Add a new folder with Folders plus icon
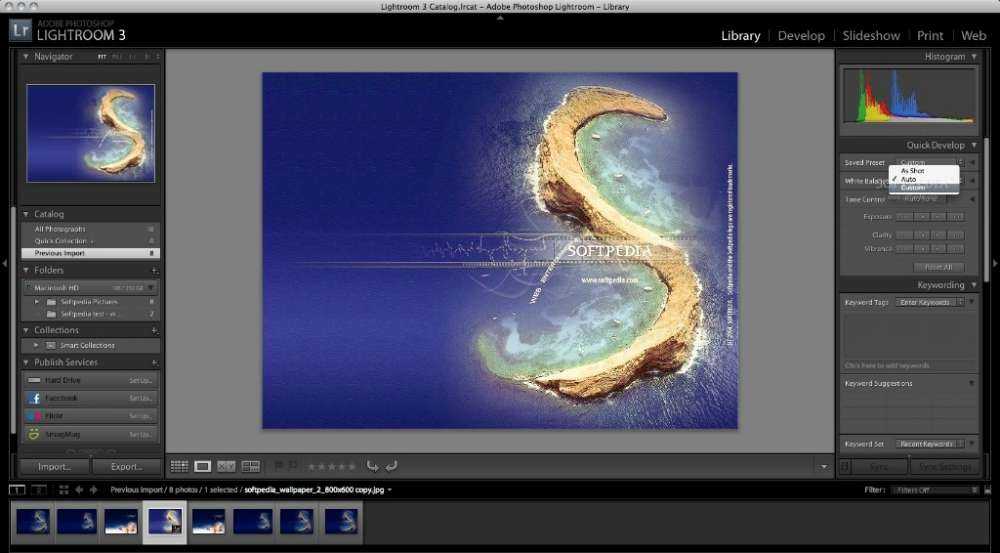This screenshot has height=553, width=1000. point(154,270)
